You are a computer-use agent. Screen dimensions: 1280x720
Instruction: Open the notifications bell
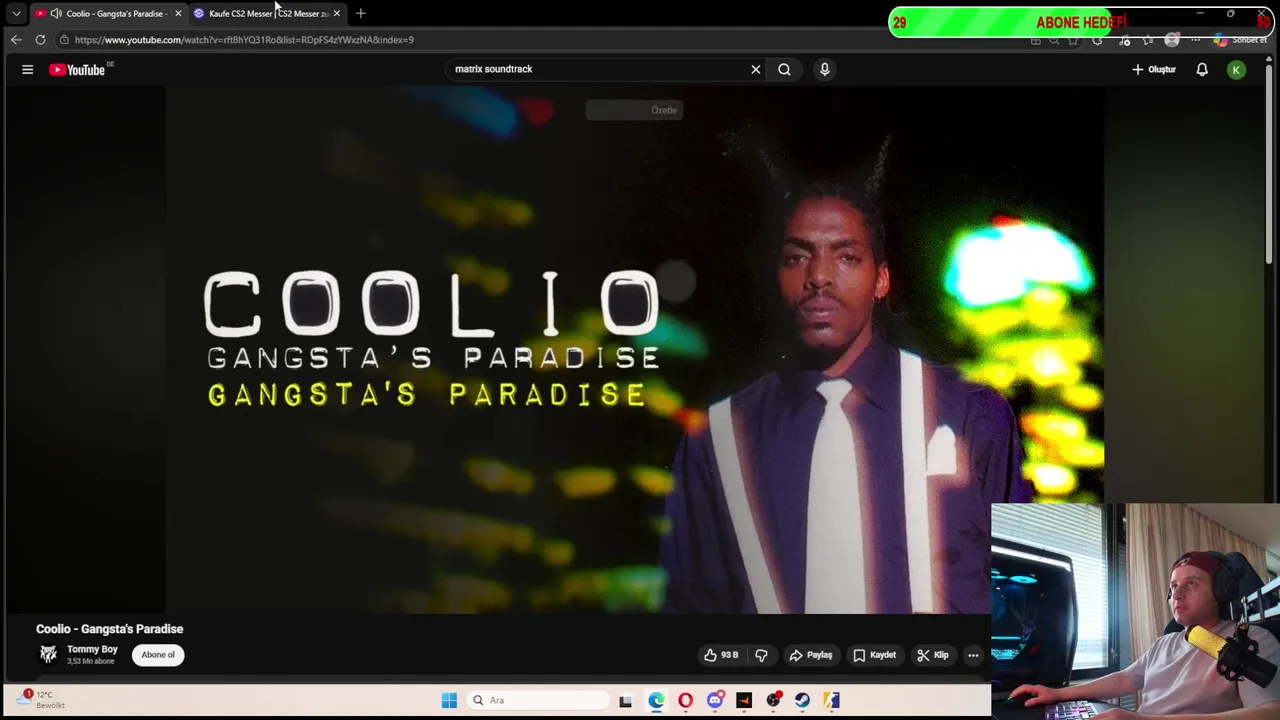[1202, 69]
